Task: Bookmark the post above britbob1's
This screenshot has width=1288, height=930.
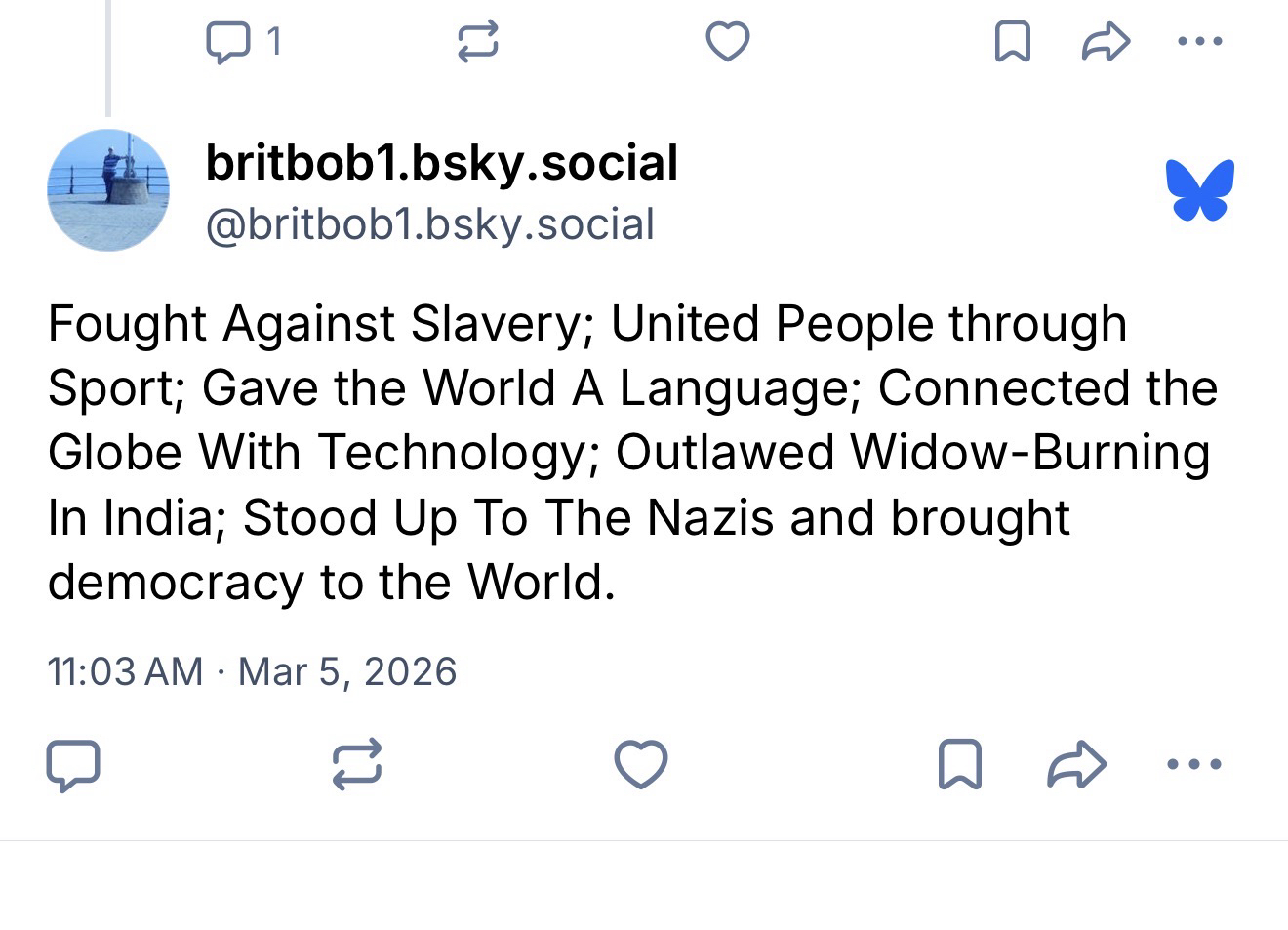Action: coord(1012,42)
